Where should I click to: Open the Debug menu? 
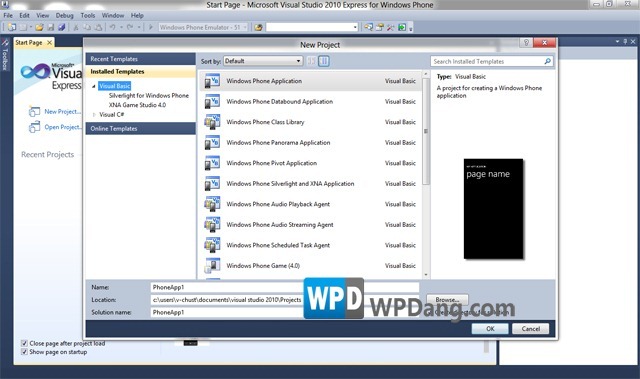(64, 16)
